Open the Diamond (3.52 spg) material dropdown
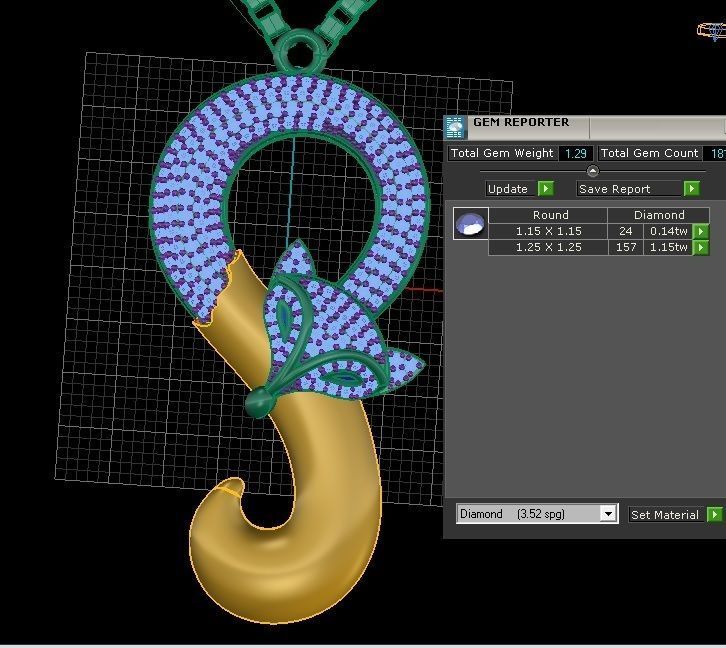Screen dimensions: 726x648 [x=537, y=514]
